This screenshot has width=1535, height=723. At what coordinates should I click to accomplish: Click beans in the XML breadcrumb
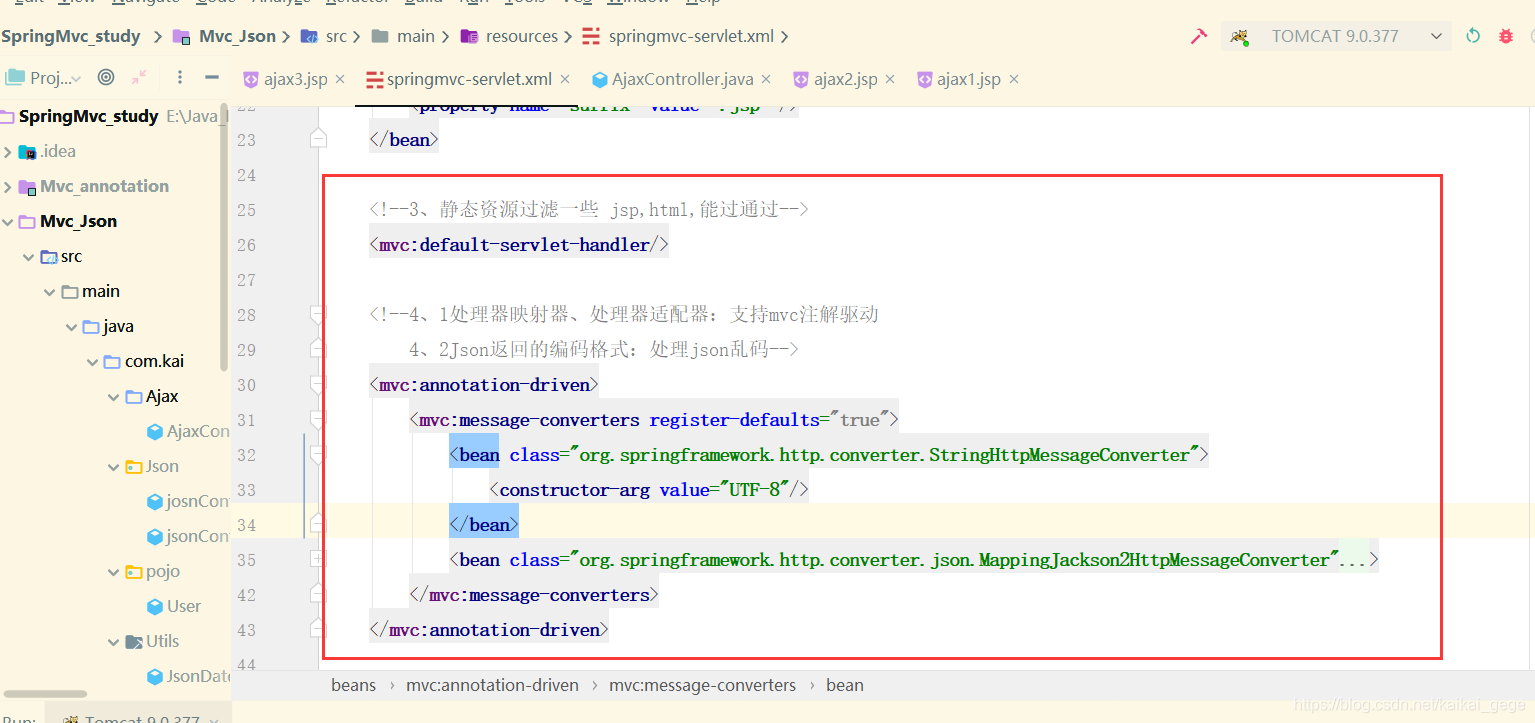(x=354, y=685)
